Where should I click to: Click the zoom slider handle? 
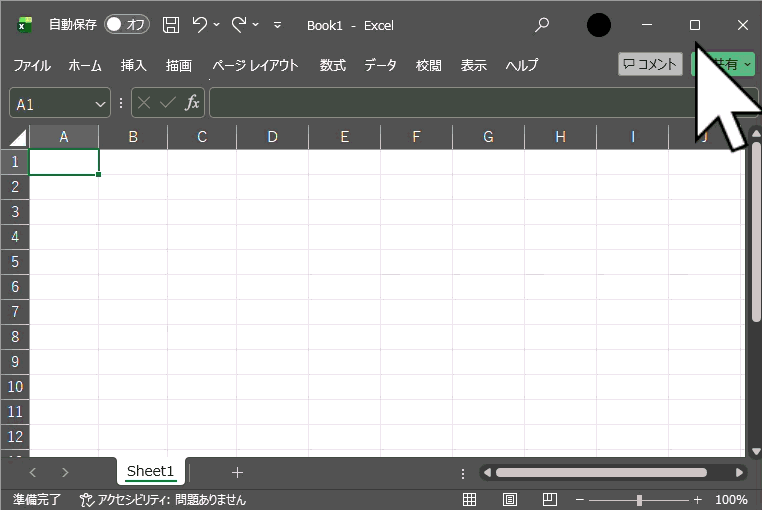coord(640,499)
